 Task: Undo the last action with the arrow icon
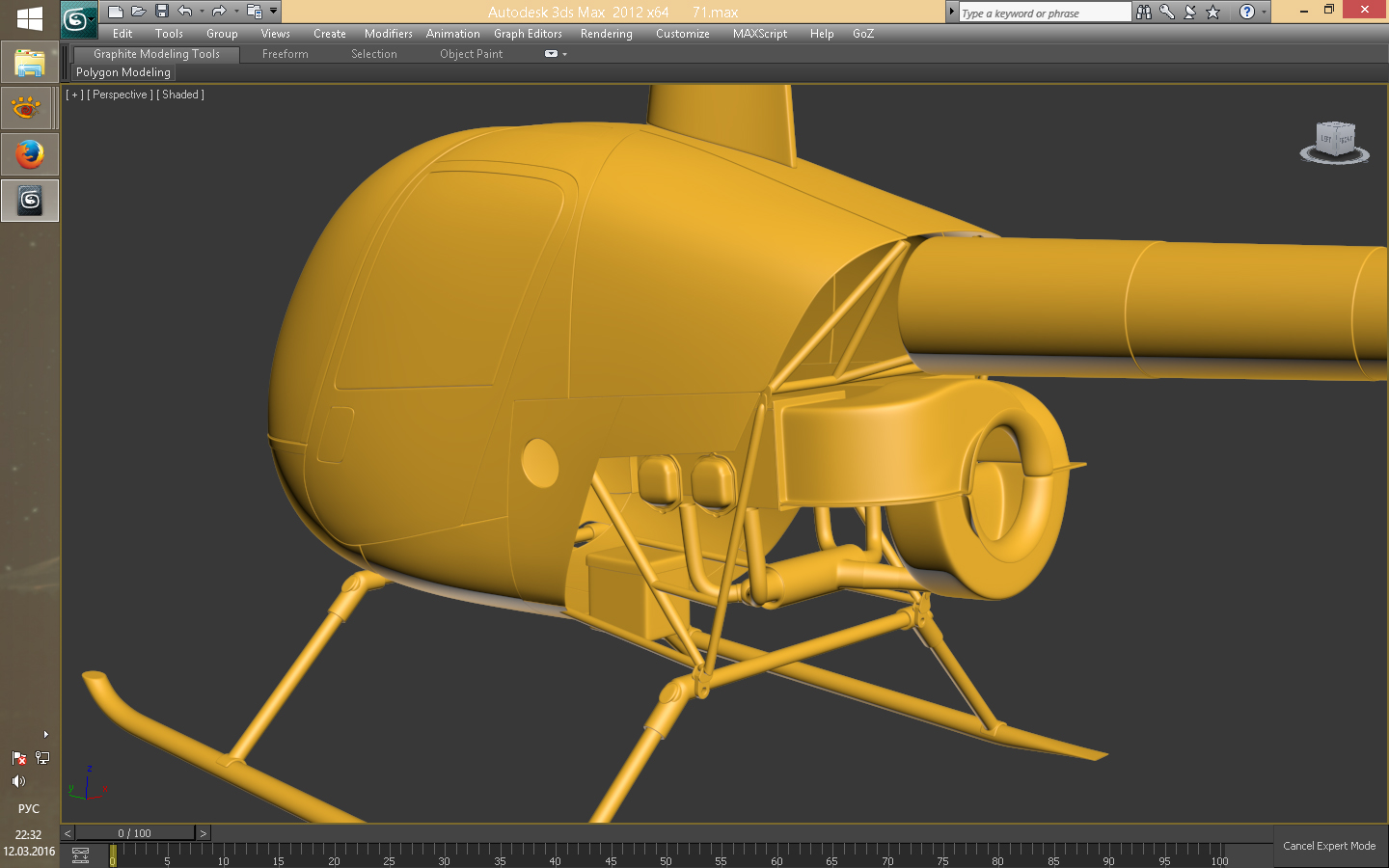tap(185, 12)
